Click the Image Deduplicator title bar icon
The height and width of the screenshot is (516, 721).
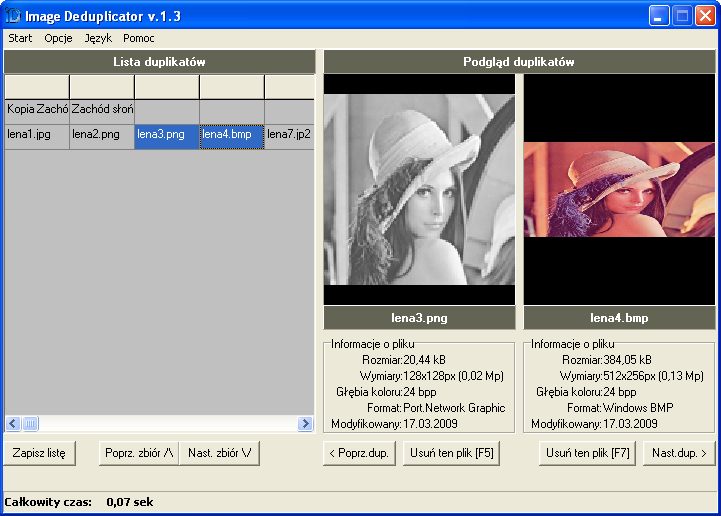click(13, 16)
